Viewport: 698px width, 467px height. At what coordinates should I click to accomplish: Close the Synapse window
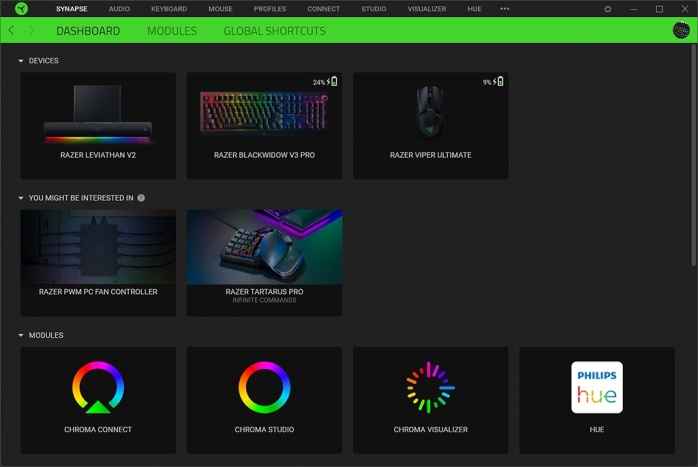tap(685, 9)
